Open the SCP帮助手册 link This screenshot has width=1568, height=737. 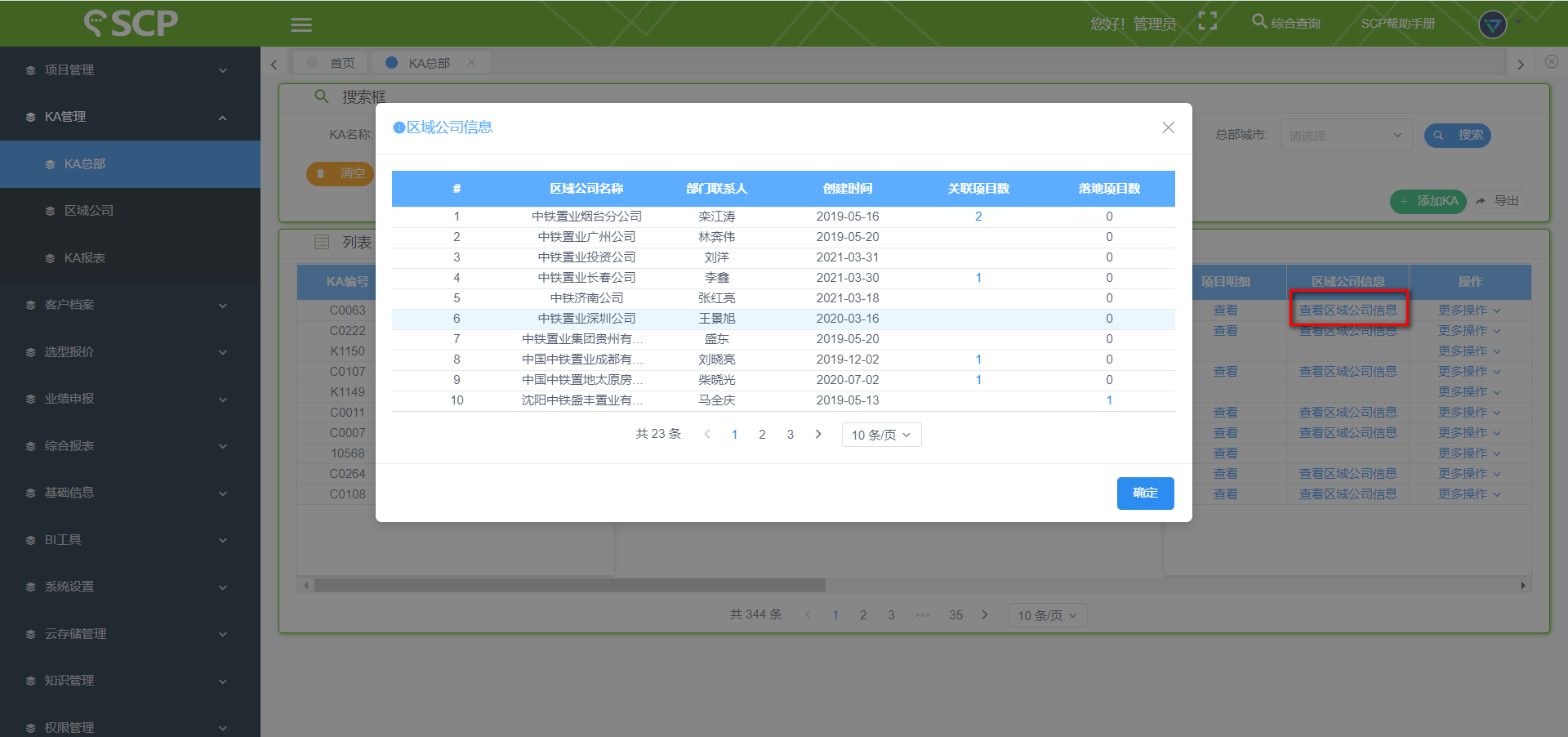(x=1397, y=24)
